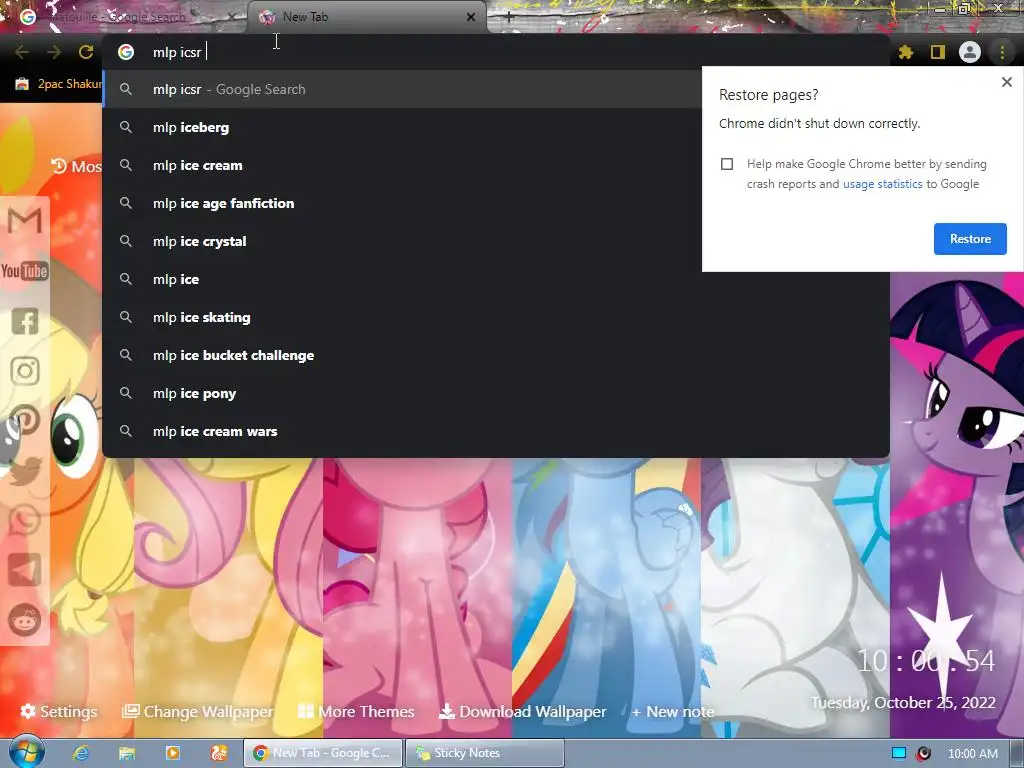The height and width of the screenshot is (768, 1024).
Task: Open the taskbar clock showing 10:00 AM
Action: (972, 754)
